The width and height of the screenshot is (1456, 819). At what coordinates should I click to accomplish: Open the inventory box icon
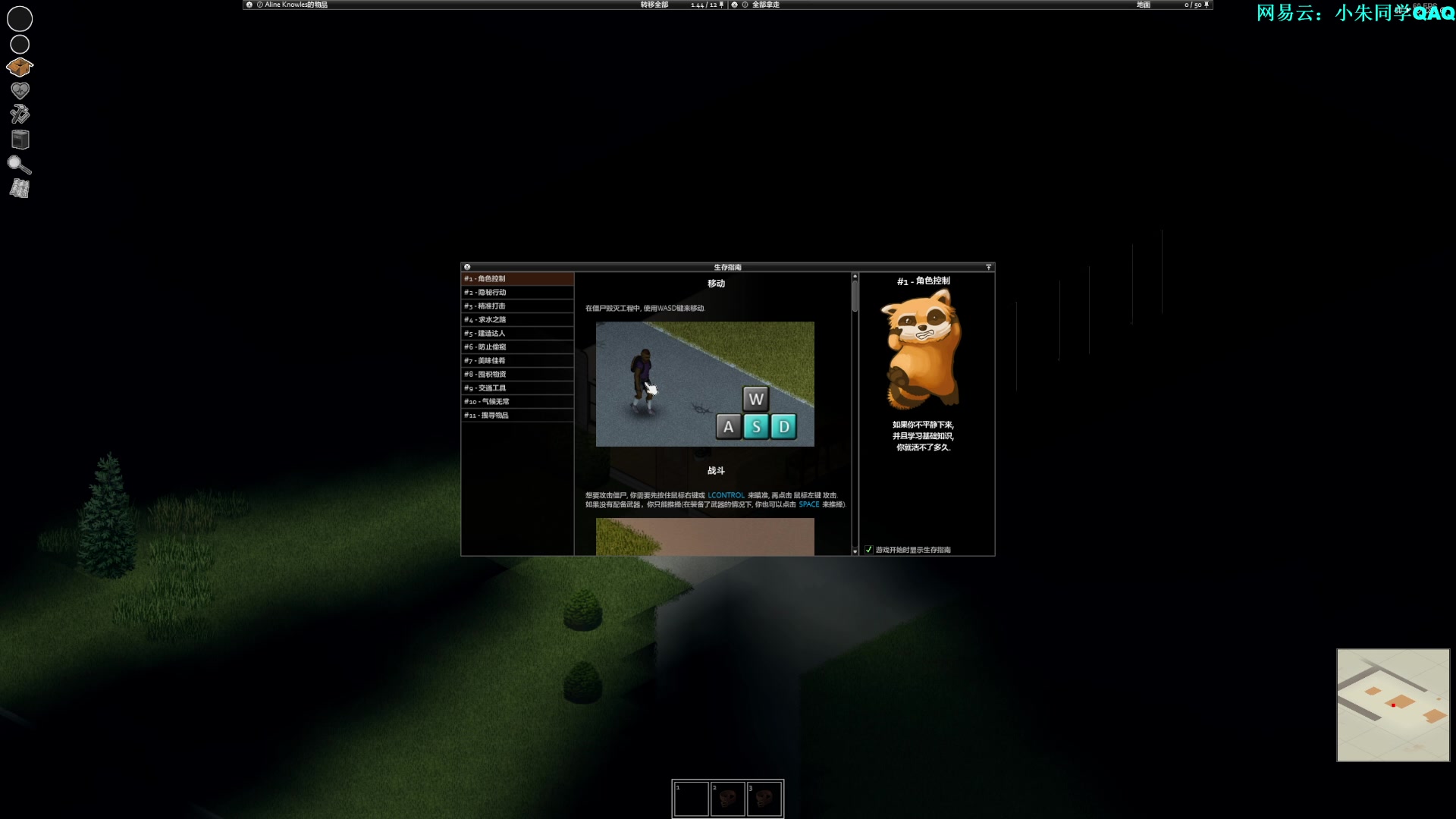pos(20,67)
